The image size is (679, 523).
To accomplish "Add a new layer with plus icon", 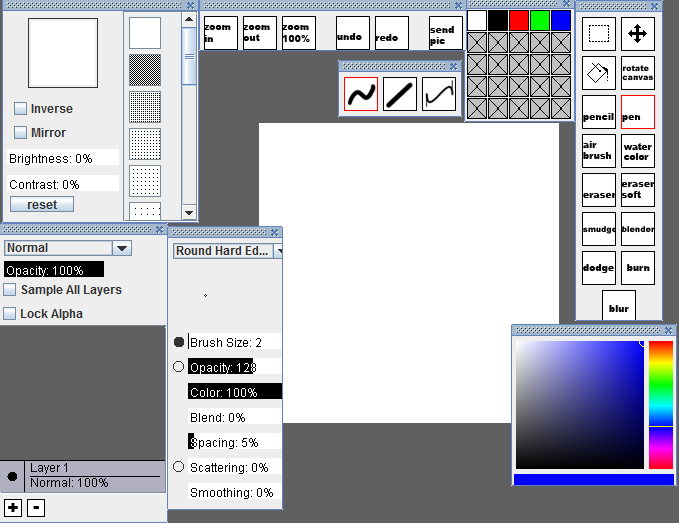I will [x=13, y=508].
